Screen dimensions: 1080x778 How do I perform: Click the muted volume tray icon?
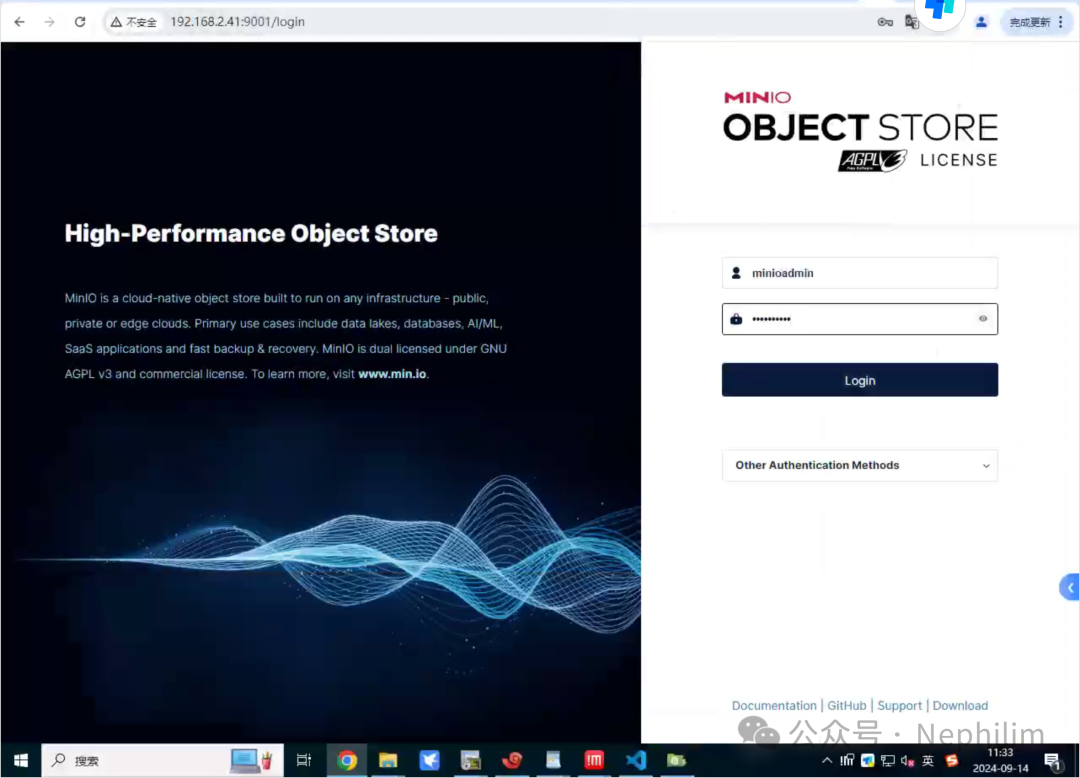coord(907,761)
